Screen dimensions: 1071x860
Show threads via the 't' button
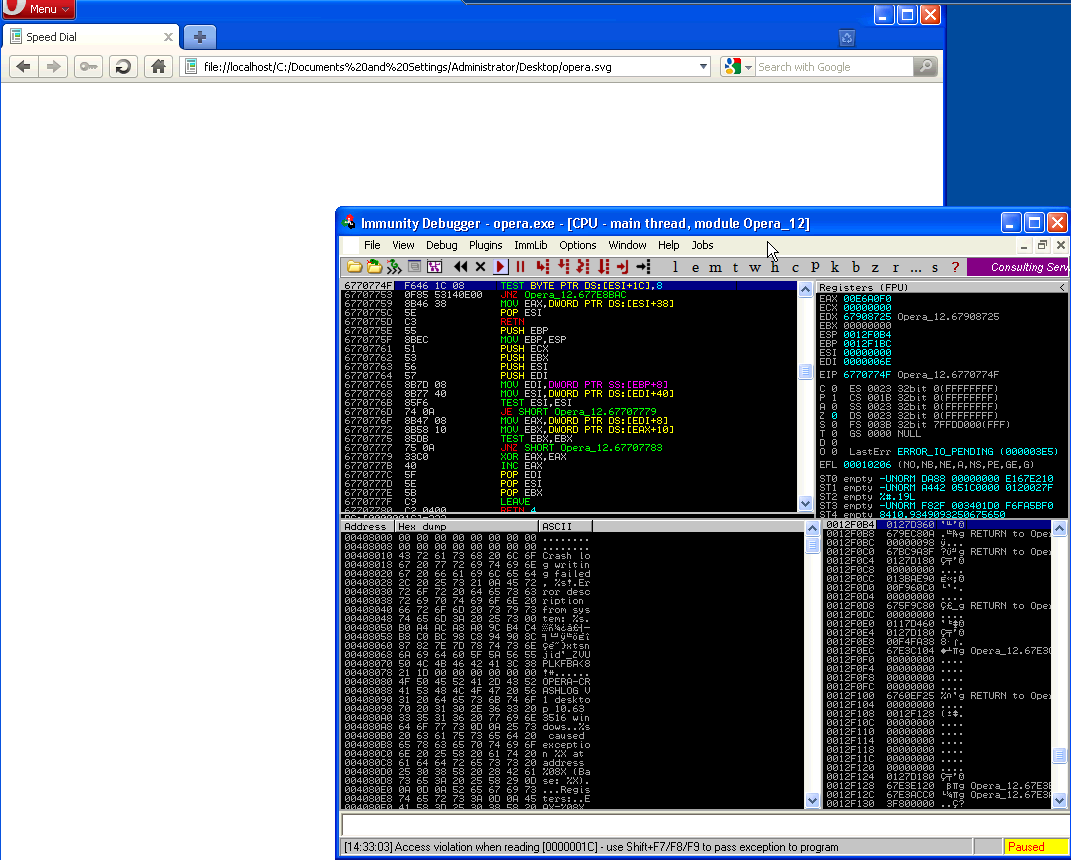click(x=736, y=267)
